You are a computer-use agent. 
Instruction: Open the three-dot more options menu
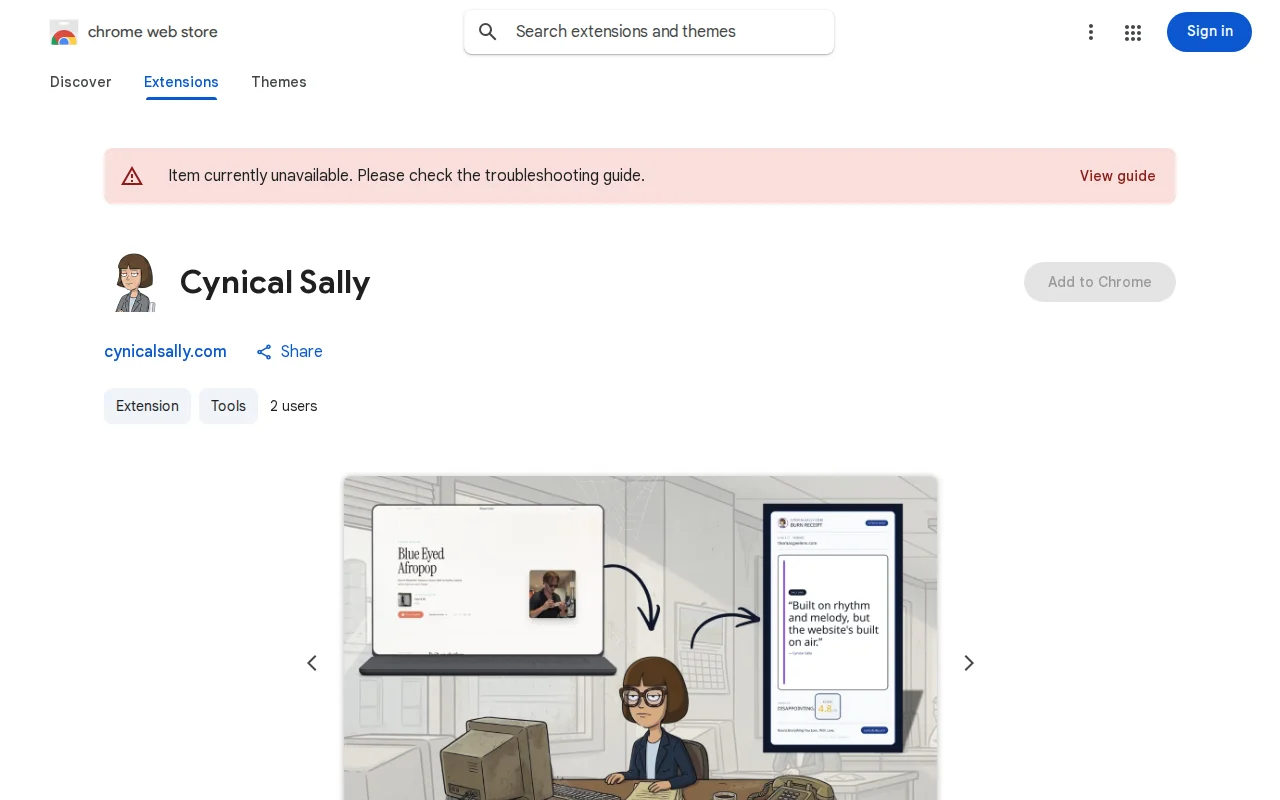click(x=1091, y=32)
